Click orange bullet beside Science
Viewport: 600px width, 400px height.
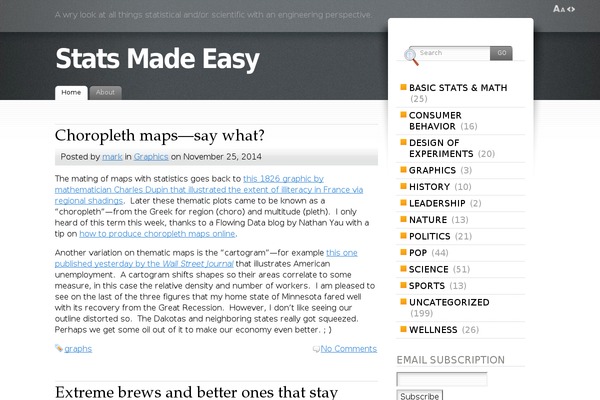(403, 268)
